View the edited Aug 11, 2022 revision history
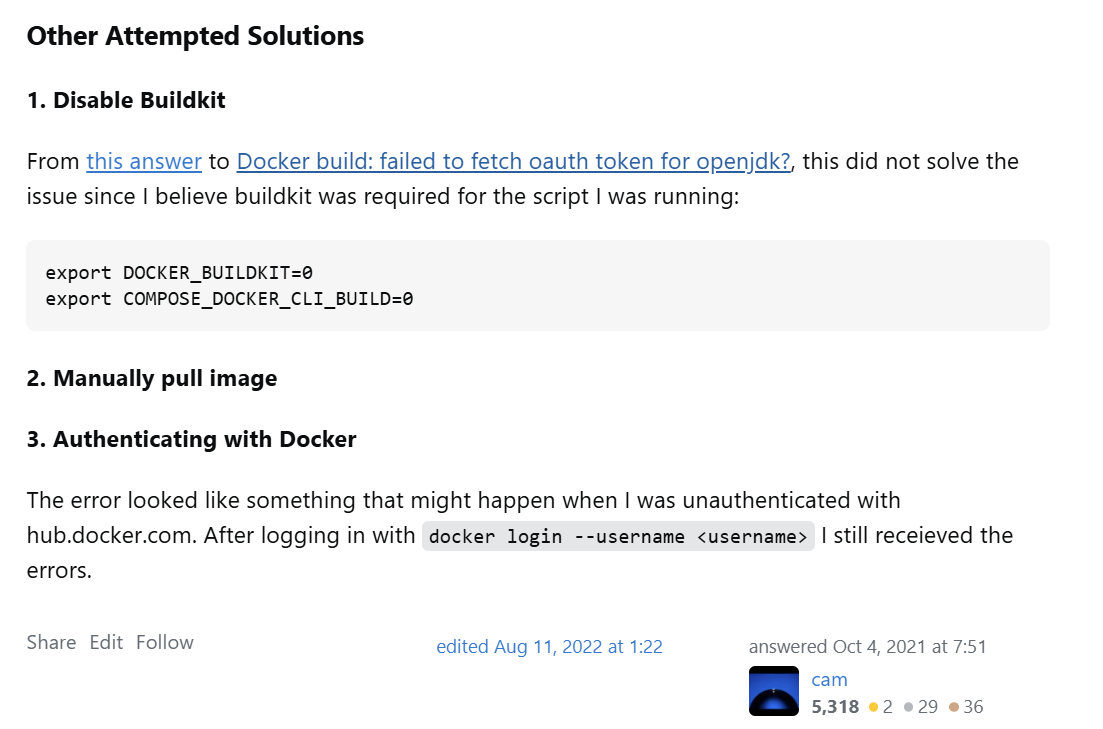Image resolution: width=1103 pixels, height=729 pixels. (549, 646)
